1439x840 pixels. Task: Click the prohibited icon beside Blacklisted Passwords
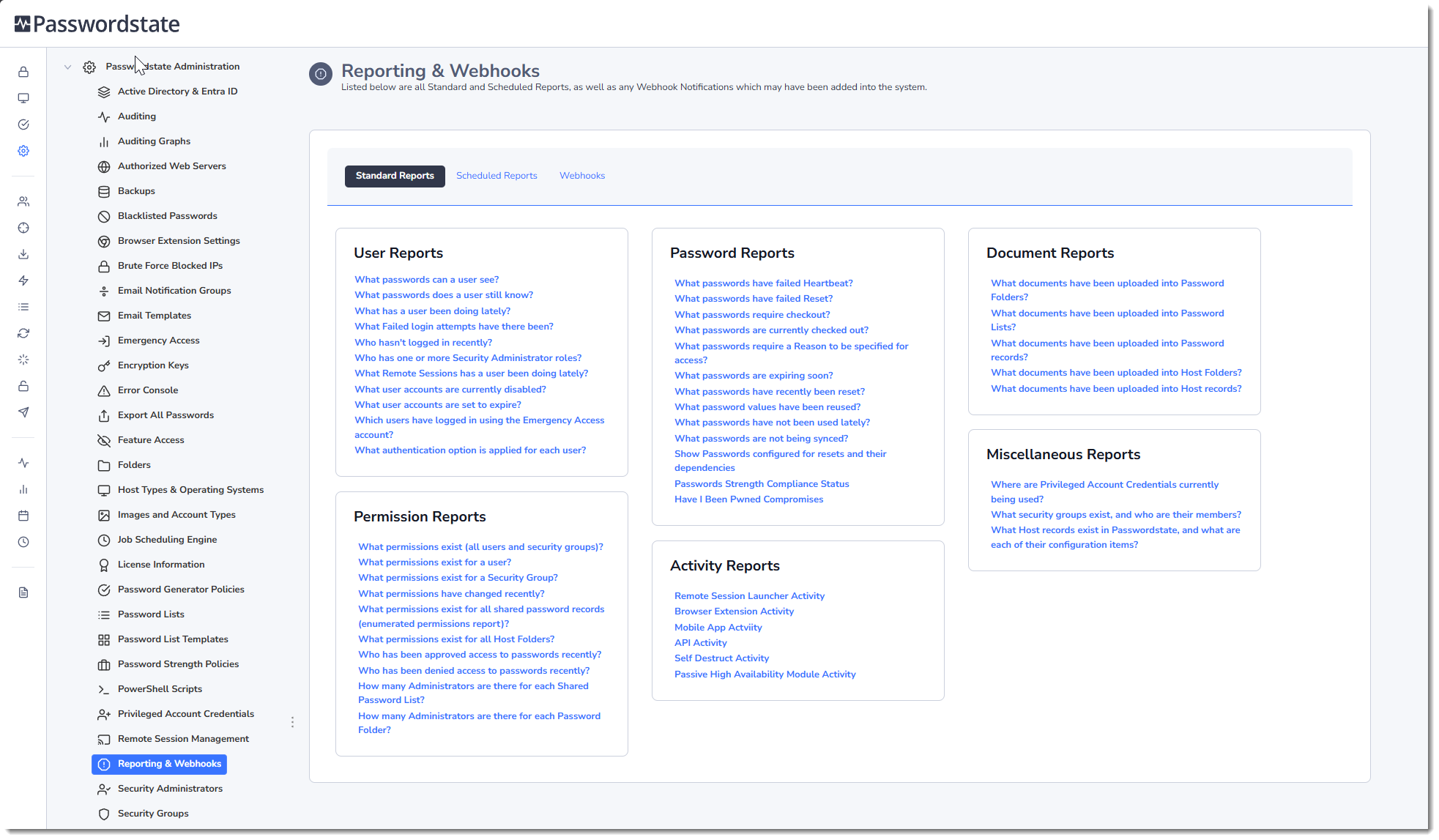coord(104,216)
